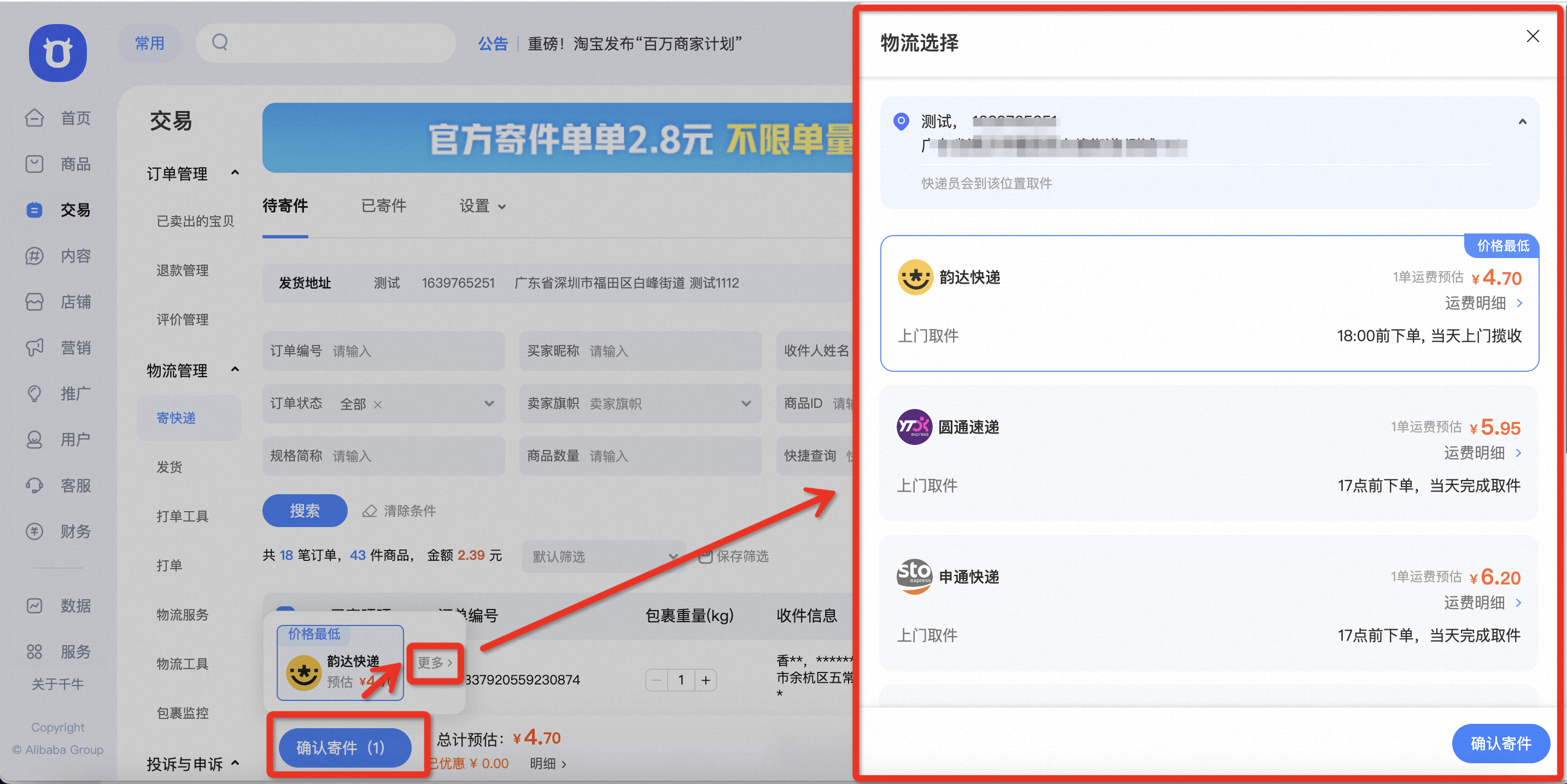Open 打单工具 menu item
The width and height of the screenshot is (1567, 784).
click(x=183, y=517)
